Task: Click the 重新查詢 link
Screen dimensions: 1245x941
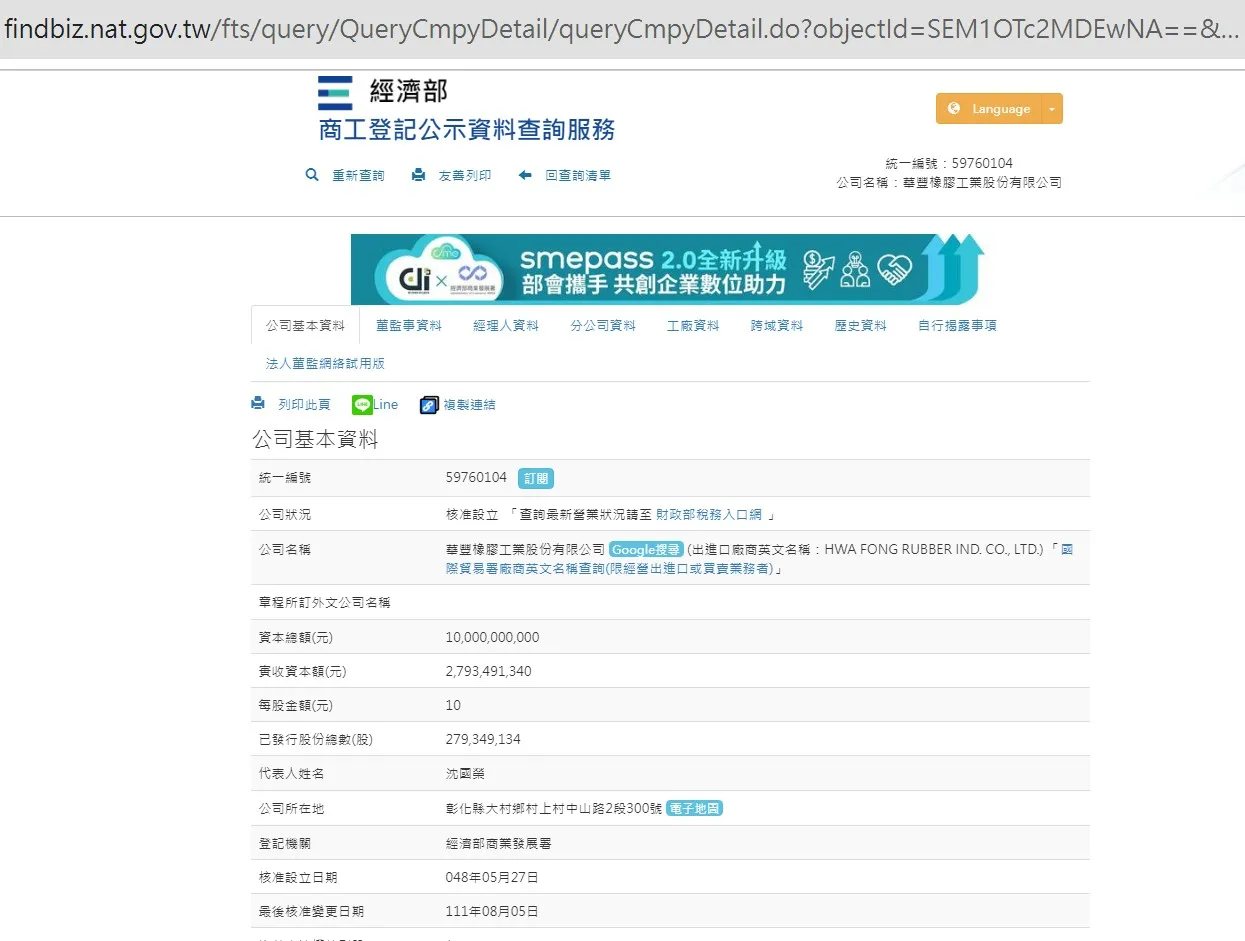Action: pyautogui.click(x=358, y=175)
